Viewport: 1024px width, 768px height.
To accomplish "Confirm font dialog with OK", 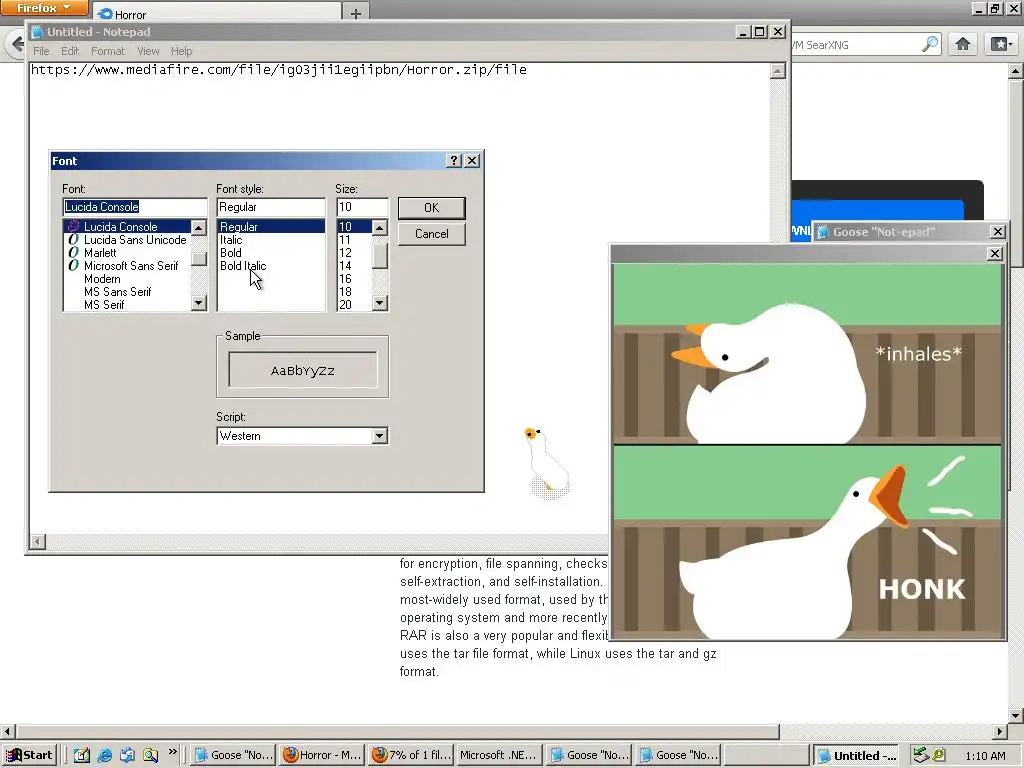I will tap(431, 208).
